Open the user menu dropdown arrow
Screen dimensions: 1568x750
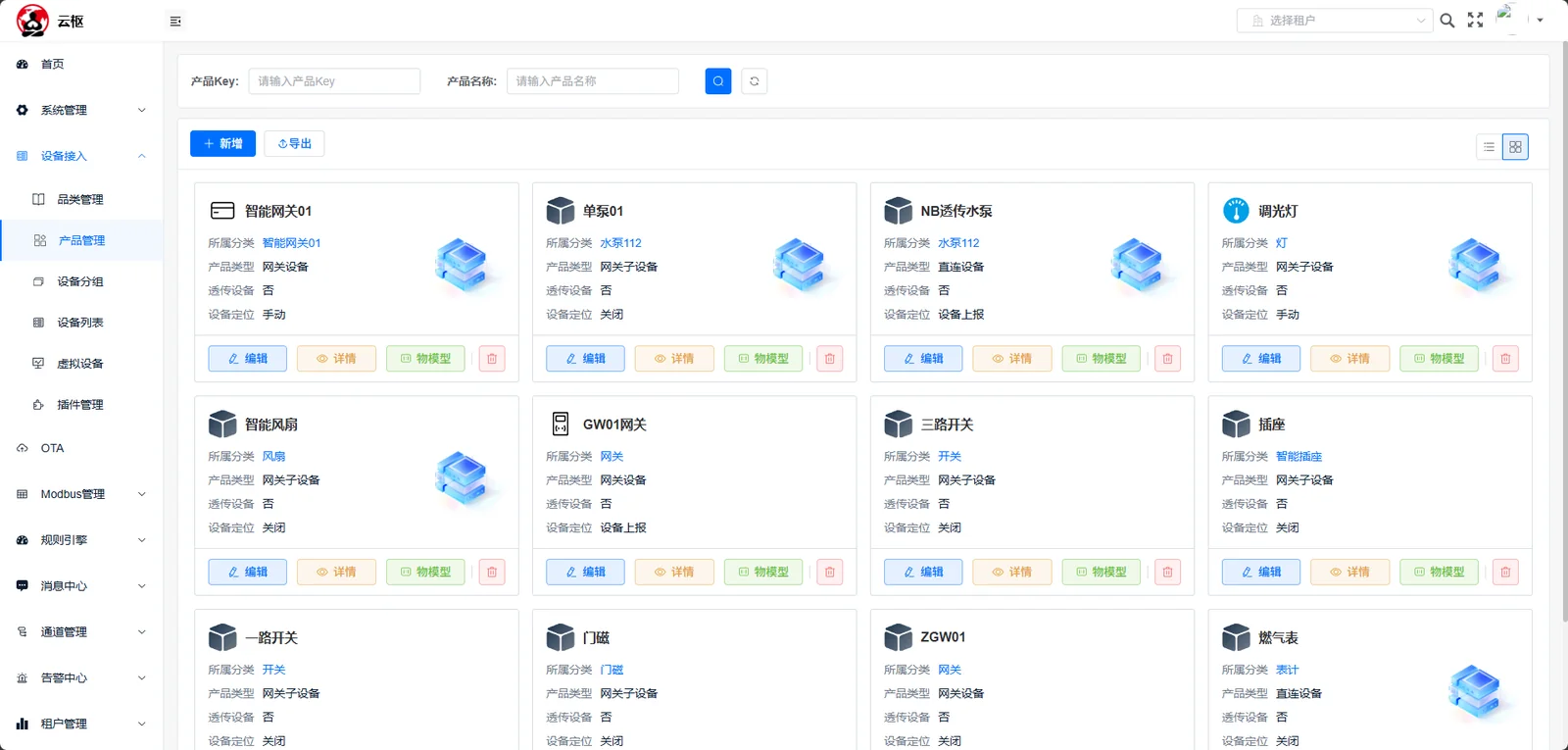(1540, 21)
